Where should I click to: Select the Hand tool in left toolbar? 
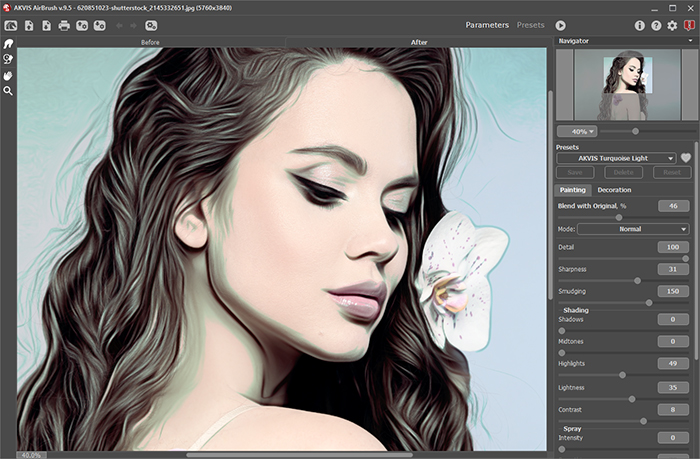tap(8, 75)
